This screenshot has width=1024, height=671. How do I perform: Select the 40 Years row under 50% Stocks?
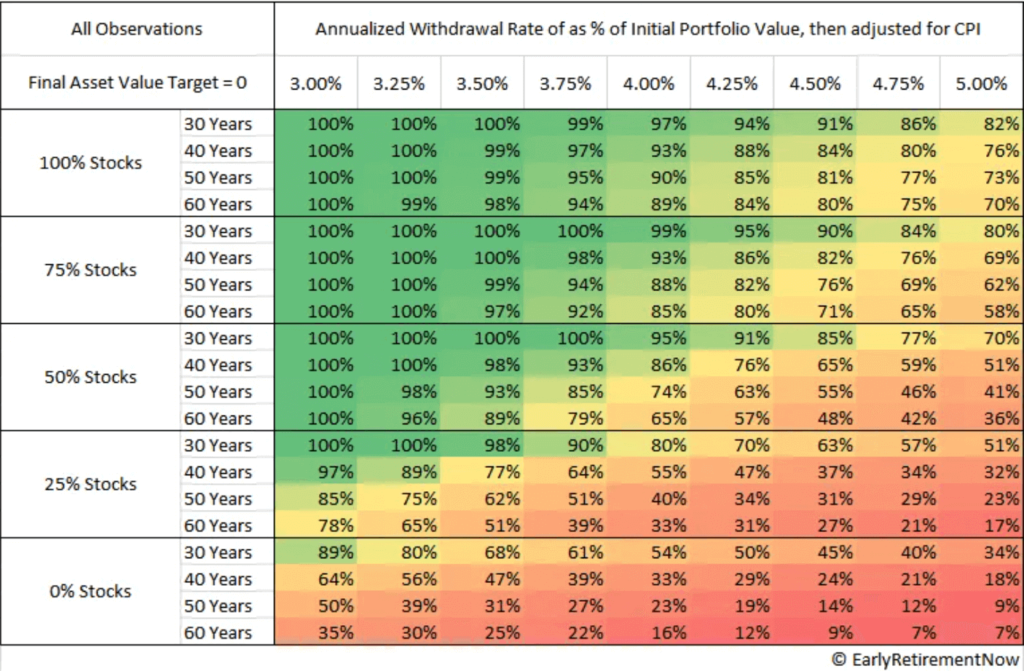tap(217, 365)
